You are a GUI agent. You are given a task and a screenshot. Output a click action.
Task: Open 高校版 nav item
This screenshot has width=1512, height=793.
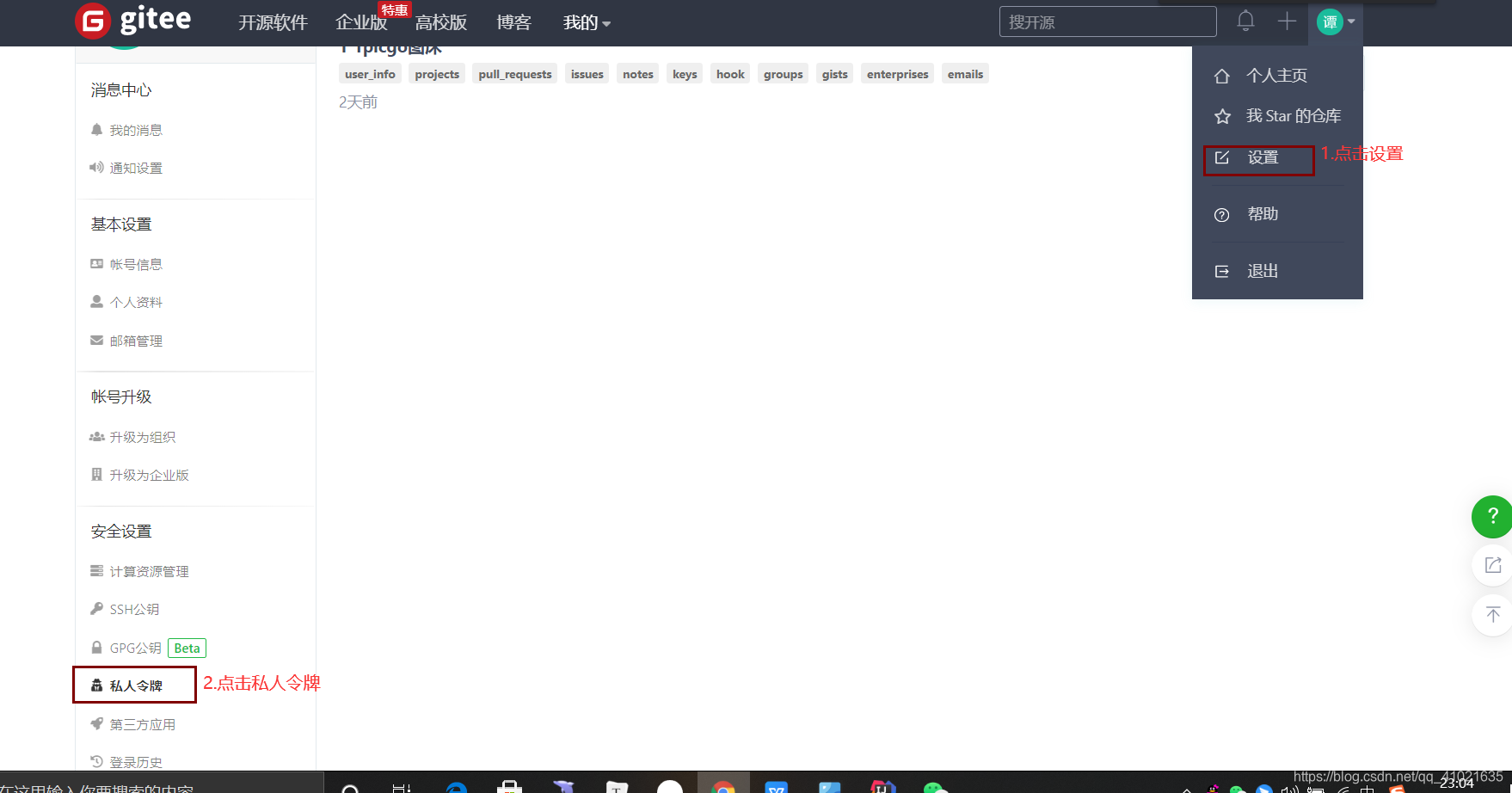coord(441,23)
